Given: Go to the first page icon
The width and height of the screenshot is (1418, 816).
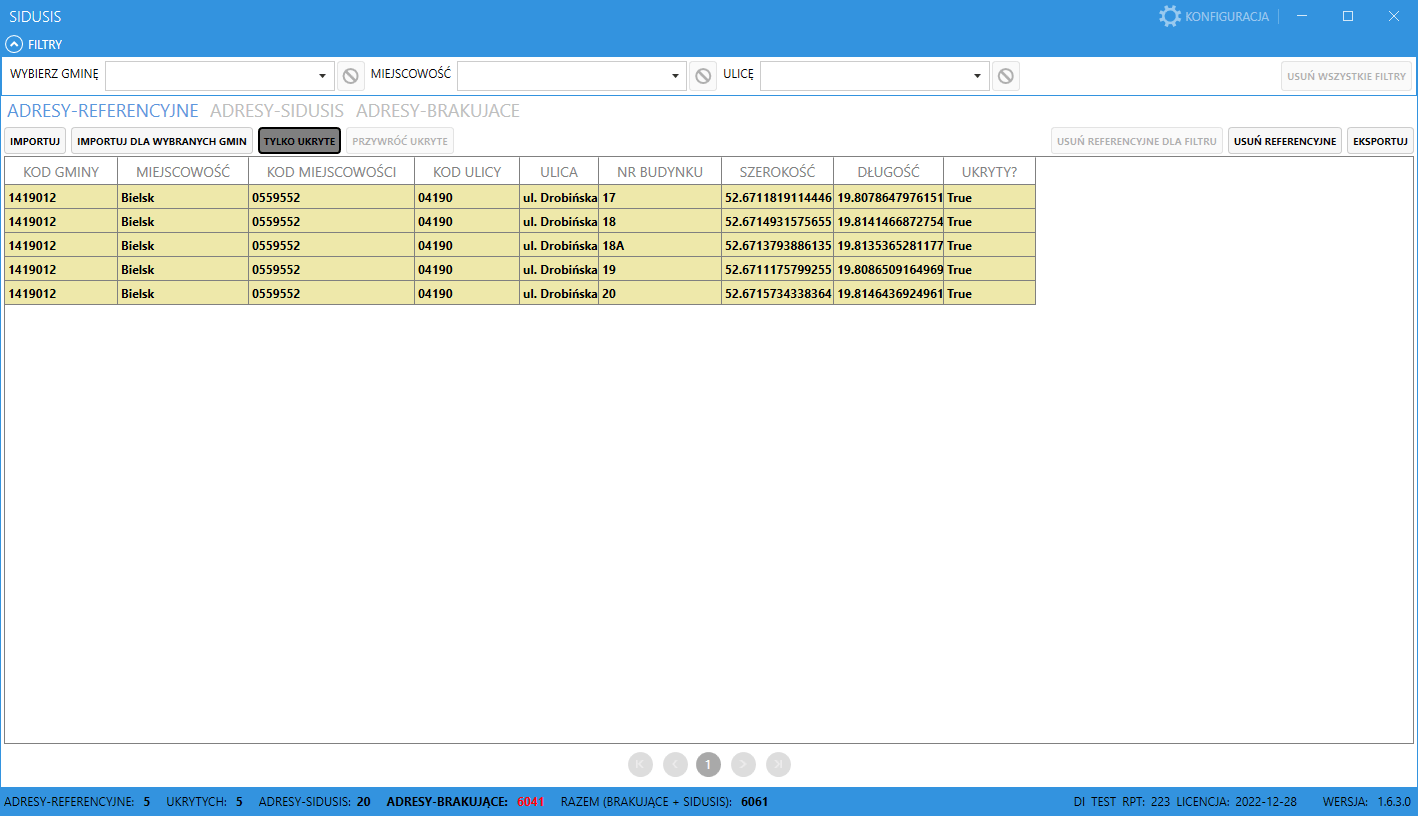Looking at the screenshot, I should pyautogui.click(x=640, y=765).
